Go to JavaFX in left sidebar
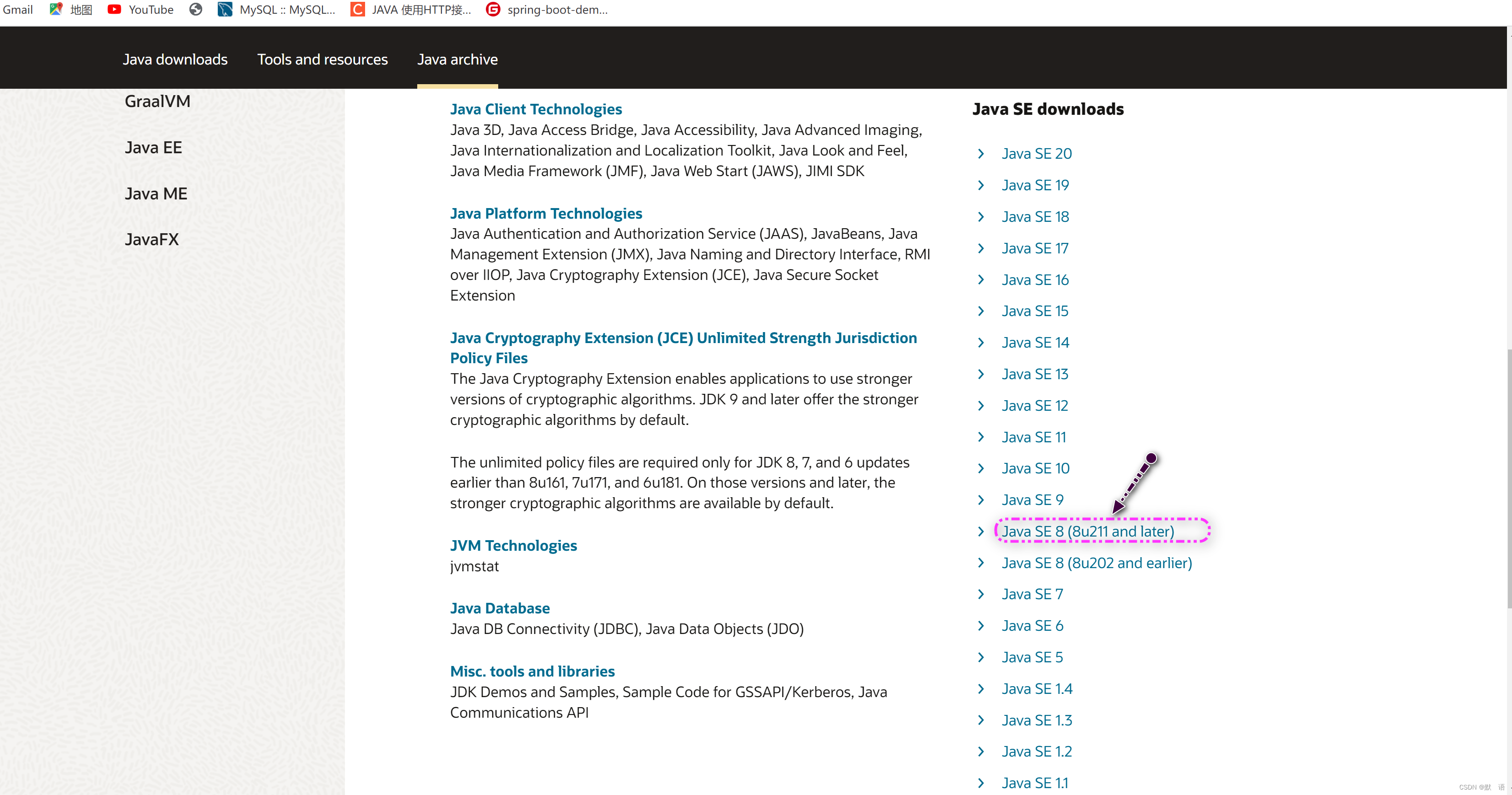Screen dimensions: 1512x795 pyautogui.click(x=151, y=239)
